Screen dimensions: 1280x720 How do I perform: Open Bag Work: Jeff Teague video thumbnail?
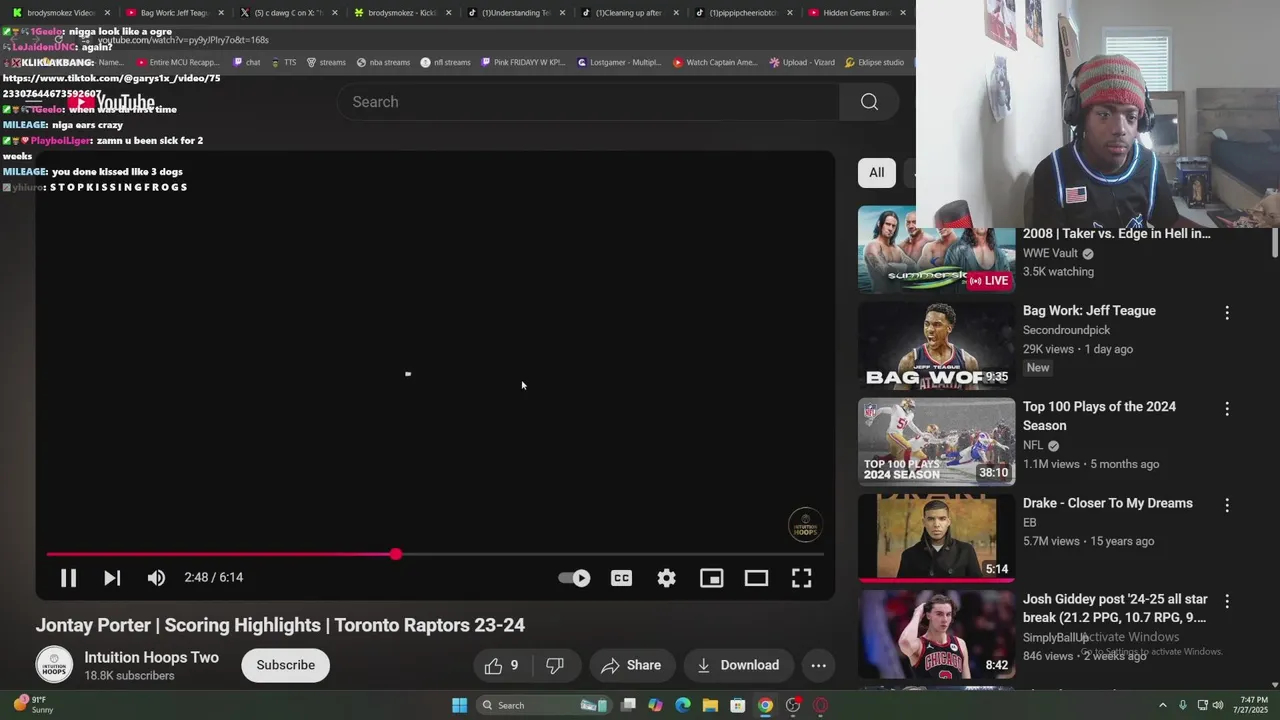coord(936,345)
